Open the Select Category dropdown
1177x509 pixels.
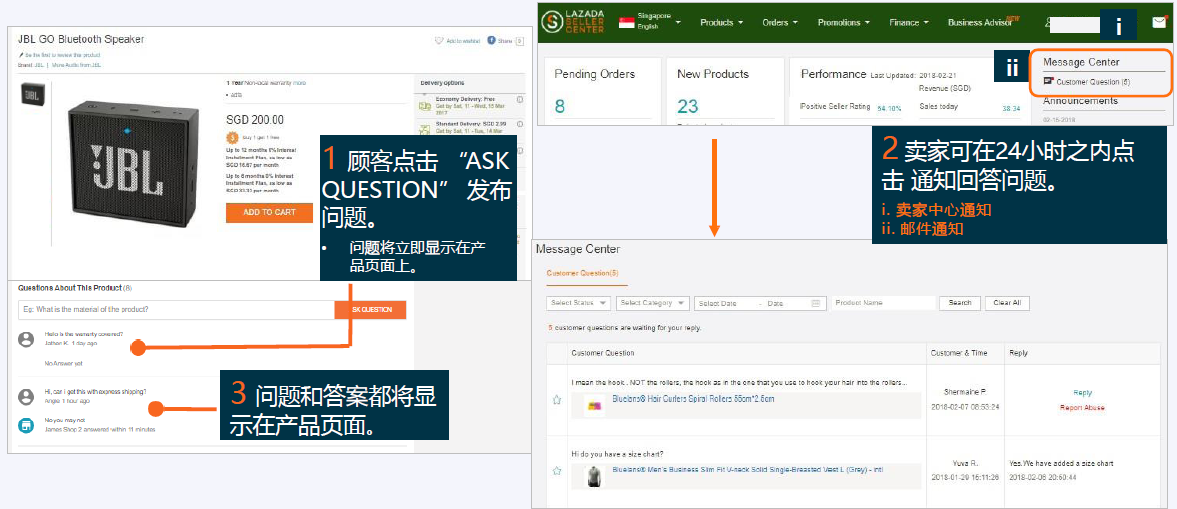click(652, 303)
